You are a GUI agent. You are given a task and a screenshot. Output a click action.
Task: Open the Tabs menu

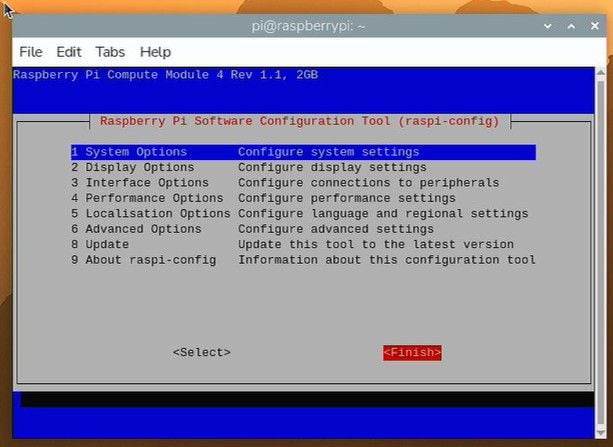pyautogui.click(x=110, y=52)
